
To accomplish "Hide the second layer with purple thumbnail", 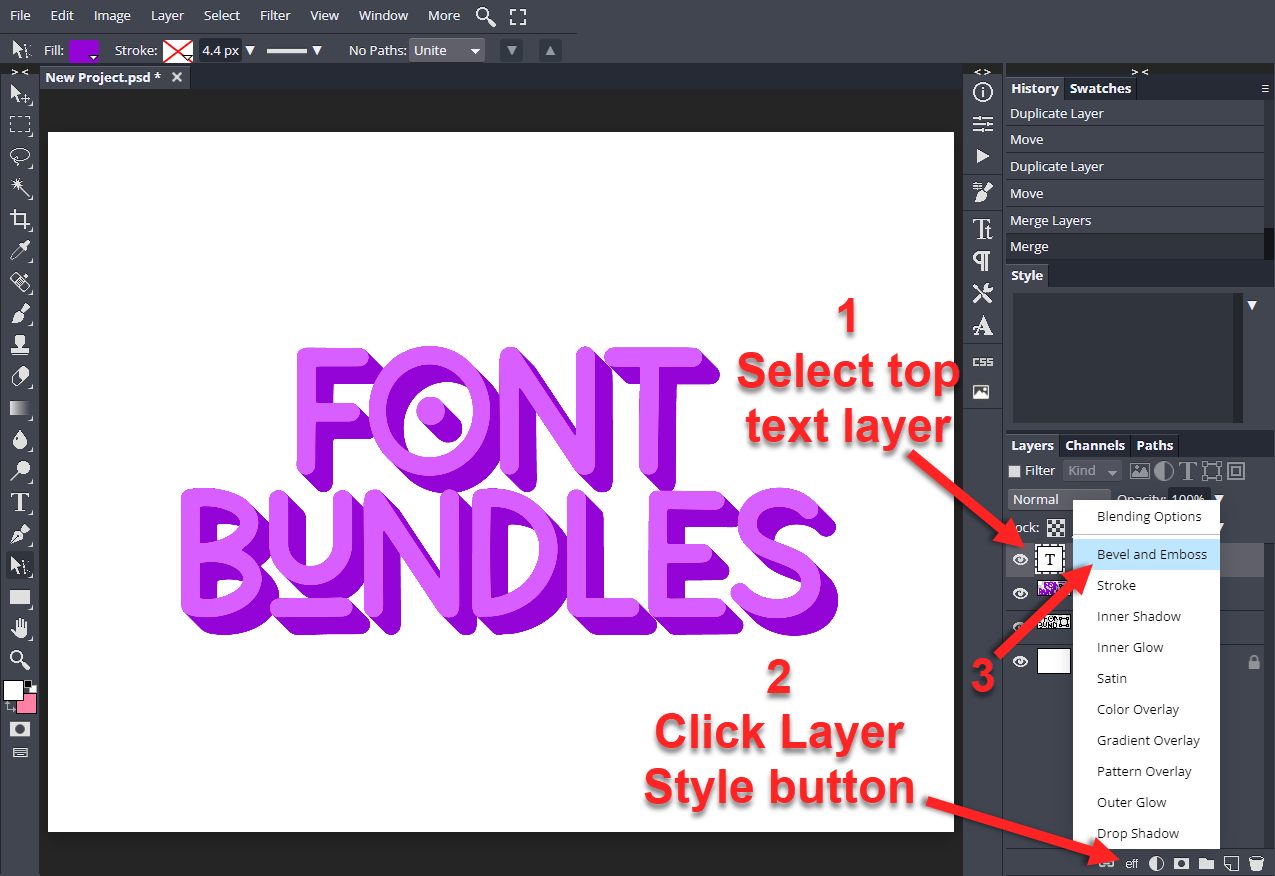I will 1020,594.
